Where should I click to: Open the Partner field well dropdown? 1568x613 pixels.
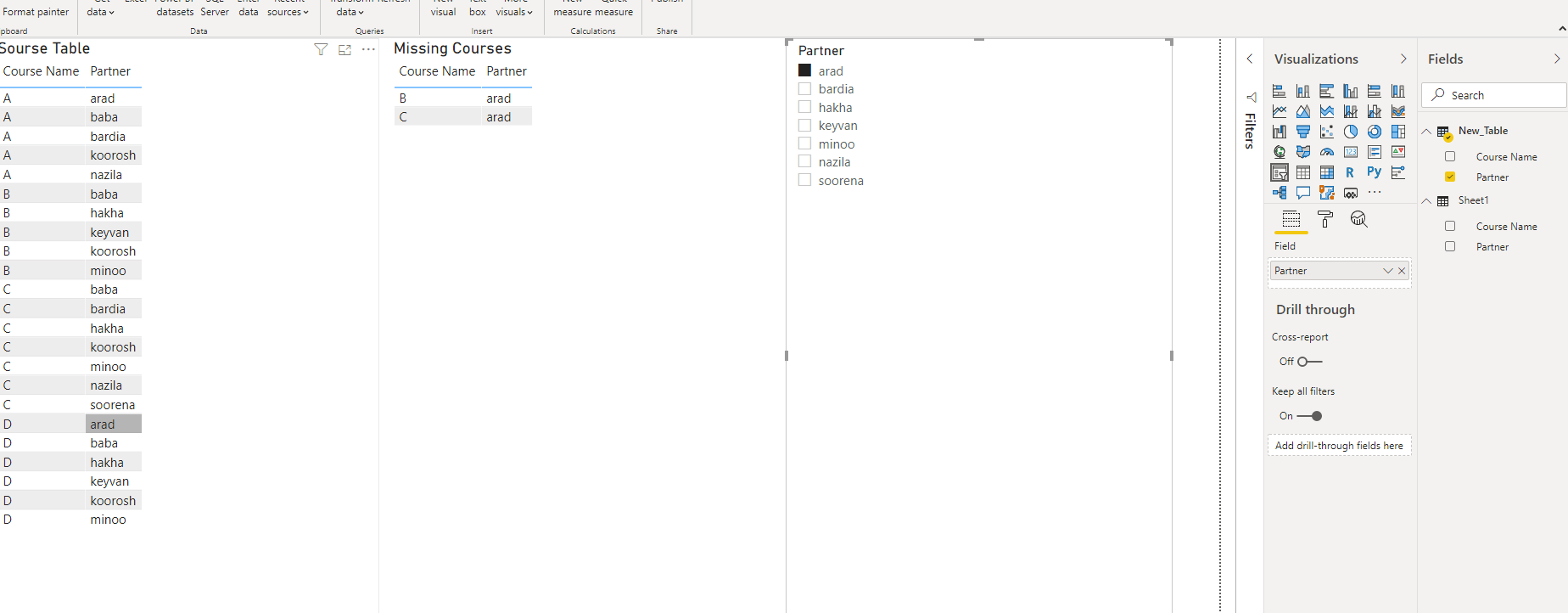1388,271
